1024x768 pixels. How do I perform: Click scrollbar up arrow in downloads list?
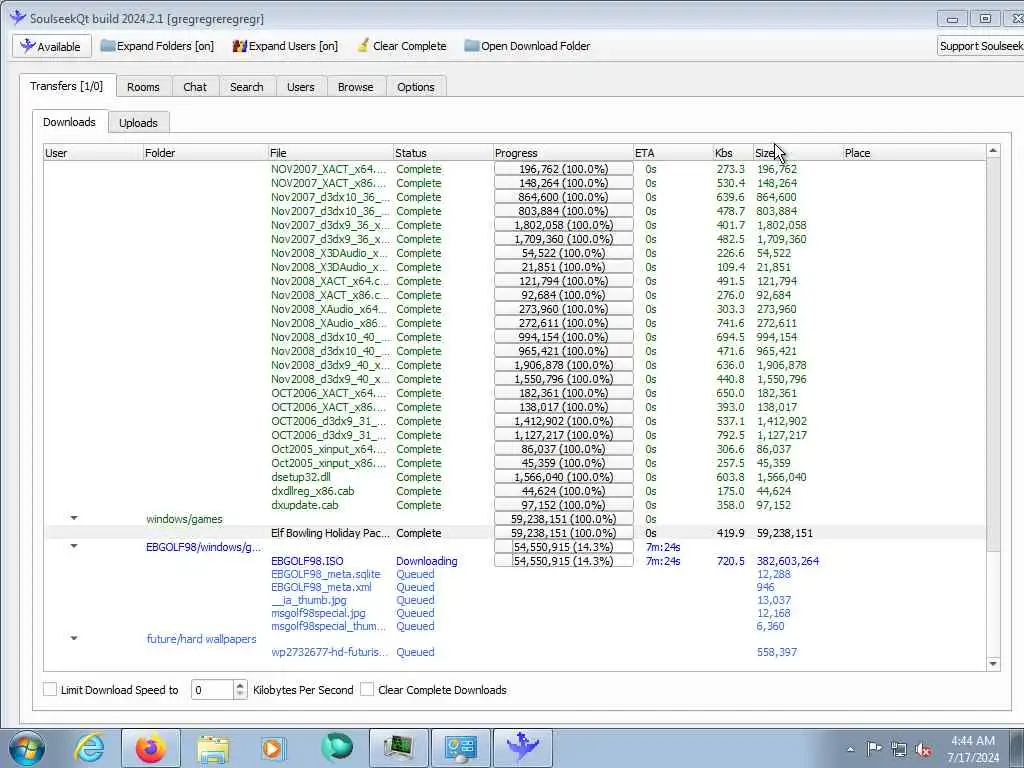[993, 151]
